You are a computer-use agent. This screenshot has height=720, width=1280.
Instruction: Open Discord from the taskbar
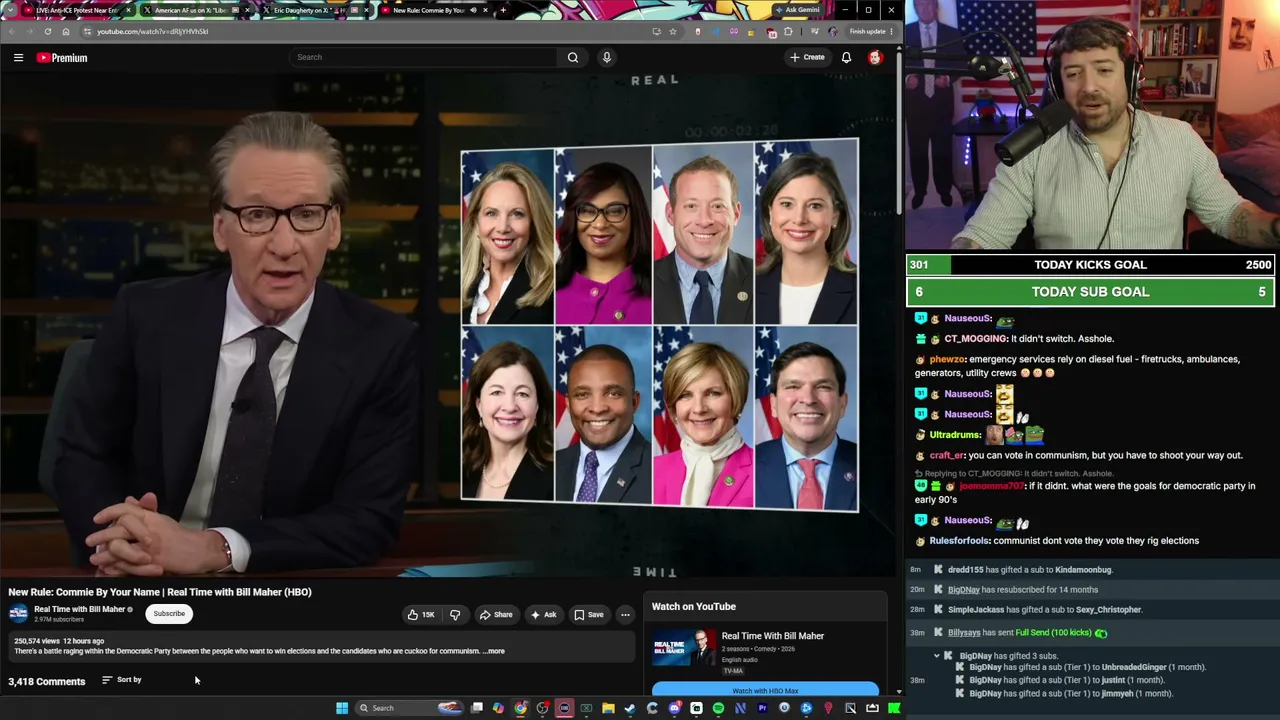pos(674,708)
